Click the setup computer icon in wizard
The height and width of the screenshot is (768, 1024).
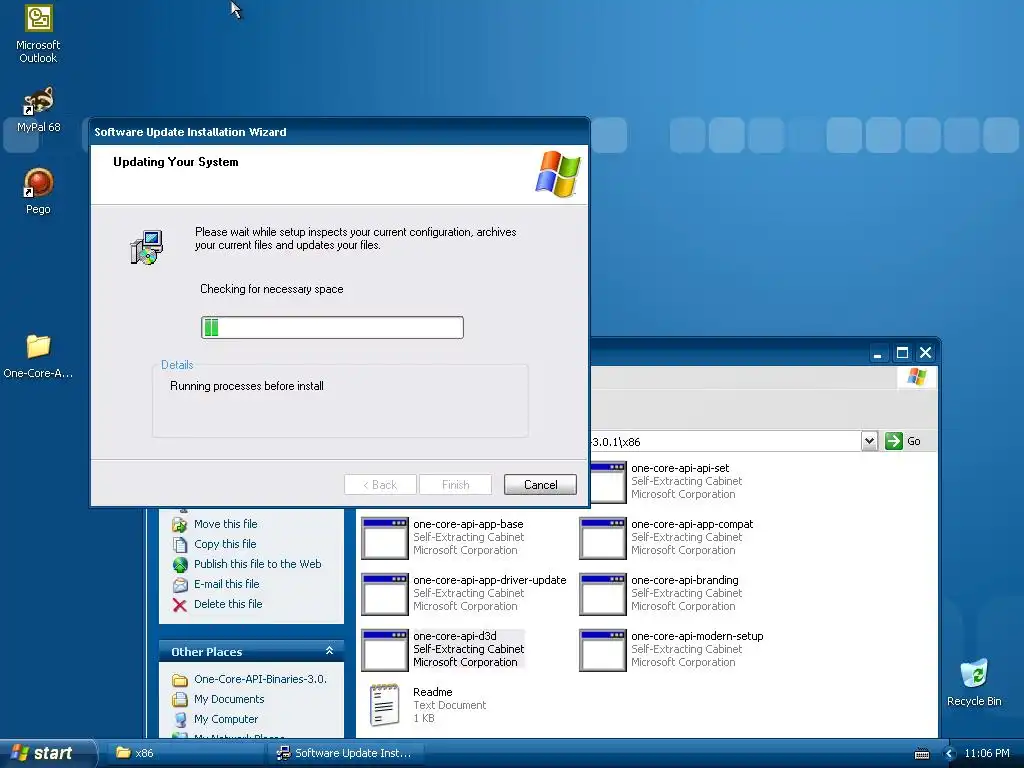click(x=146, y=247)
